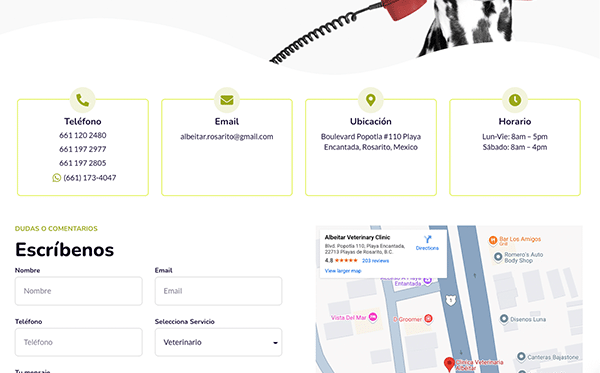Click the Acceso A Playa Encantada marker
The width and height of the screenshot is (600, 373).
pyautogui.click(x=427, y=280)
